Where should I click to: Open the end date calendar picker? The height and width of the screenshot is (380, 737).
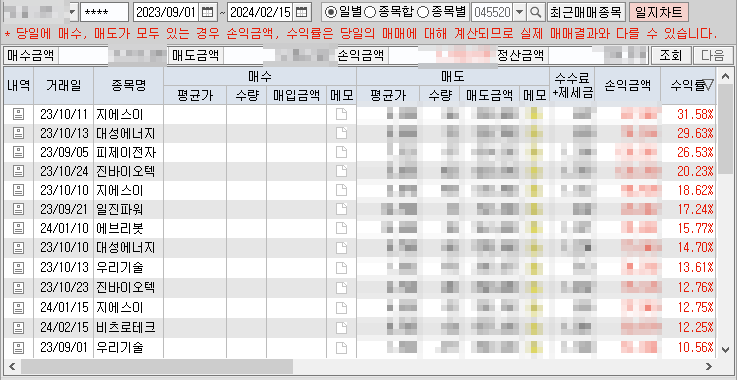[303, 12]
